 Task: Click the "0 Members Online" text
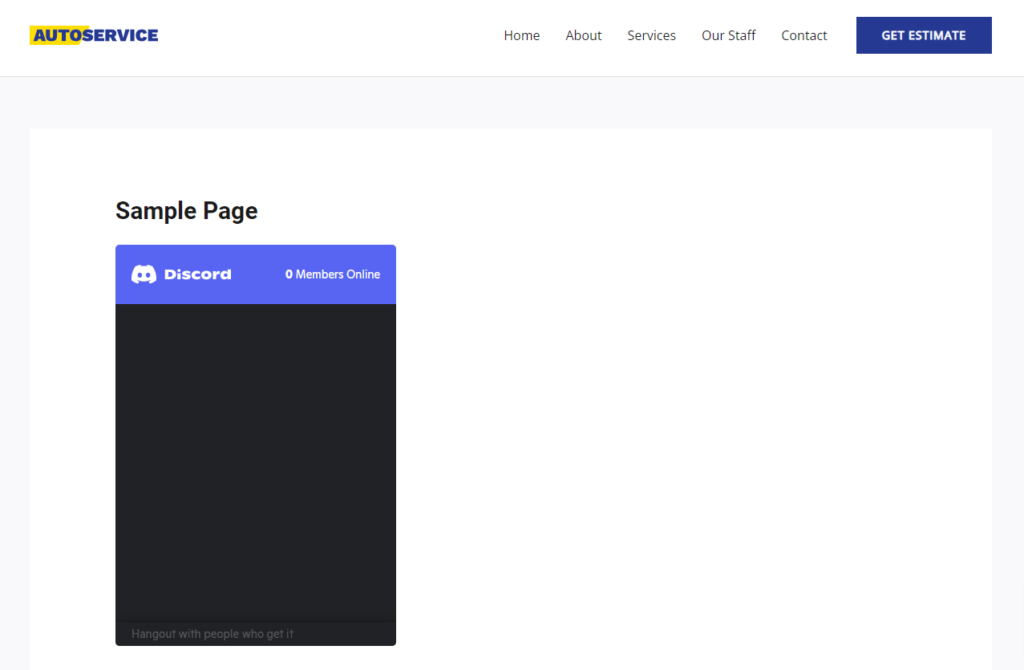click(x=332, y=274)
